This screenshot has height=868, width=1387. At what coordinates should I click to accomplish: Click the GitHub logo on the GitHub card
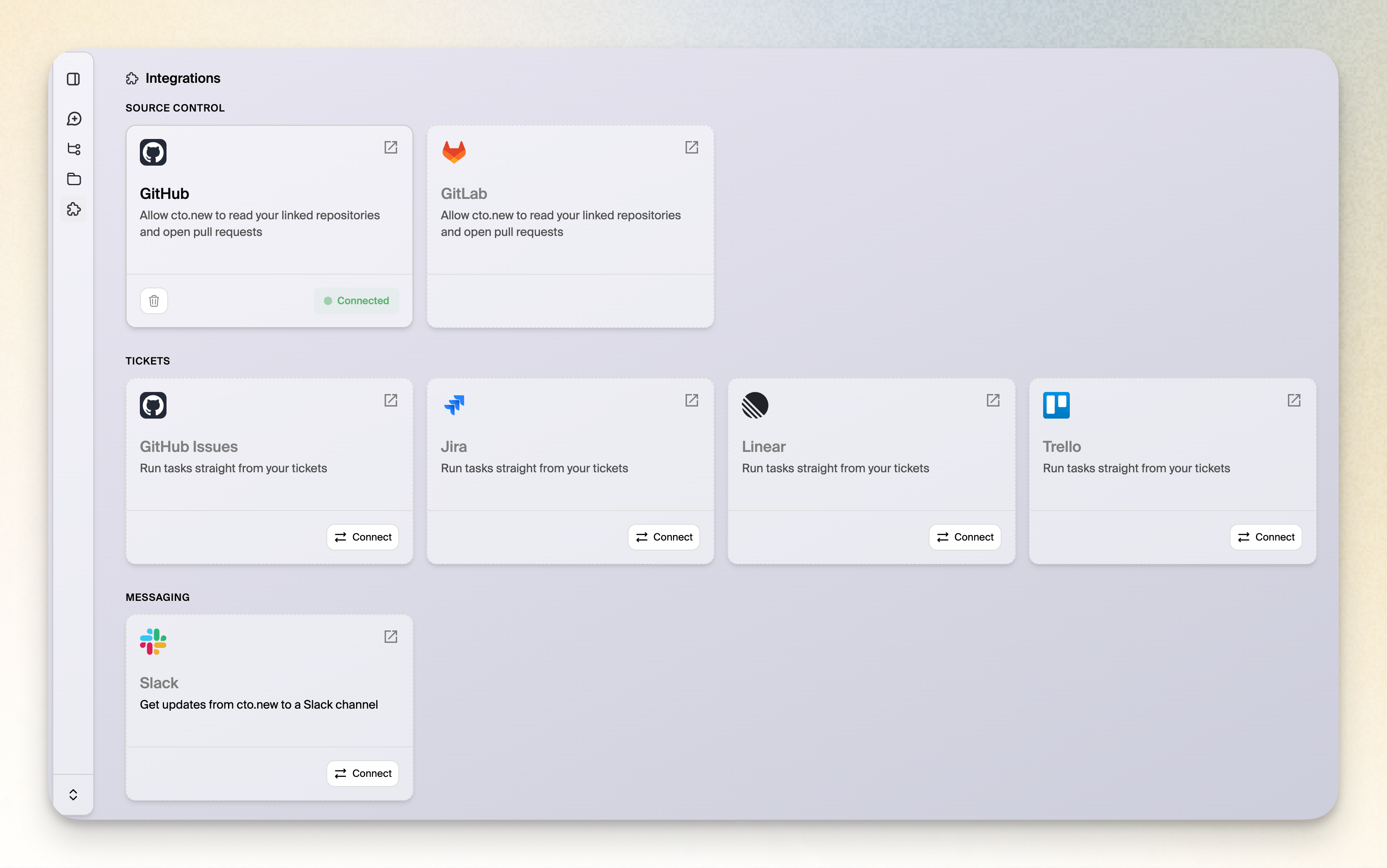pos(153,151)
